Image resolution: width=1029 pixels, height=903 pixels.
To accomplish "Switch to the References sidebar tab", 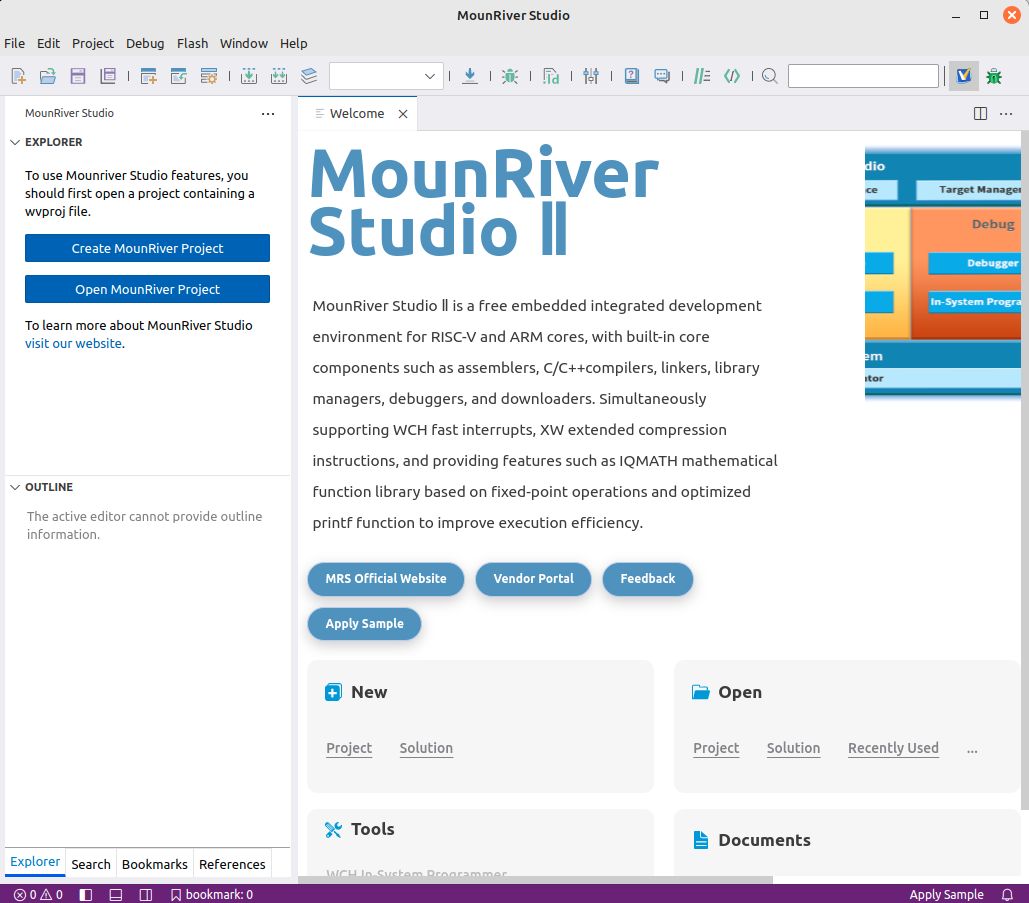I will click(x=232, y=864).
